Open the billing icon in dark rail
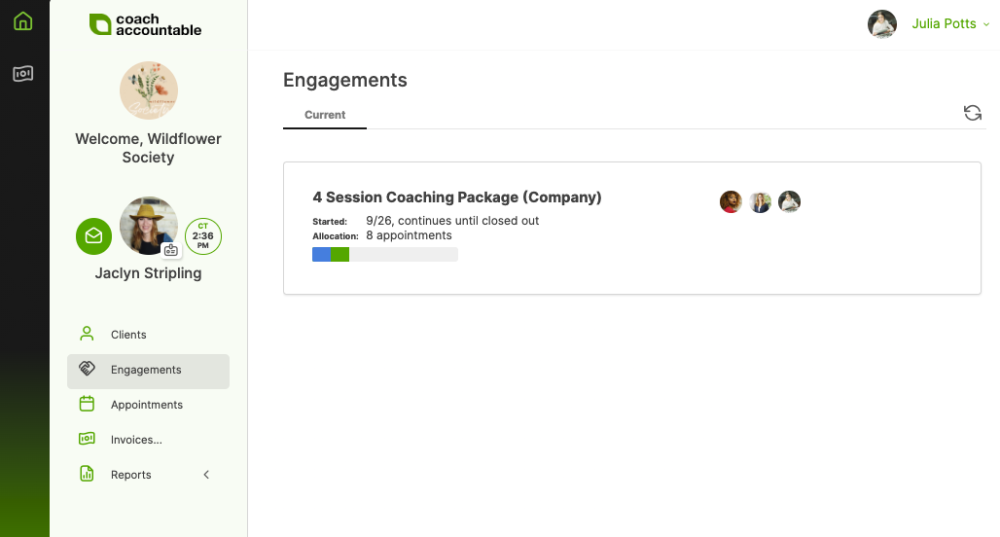 tap(23, 74)
